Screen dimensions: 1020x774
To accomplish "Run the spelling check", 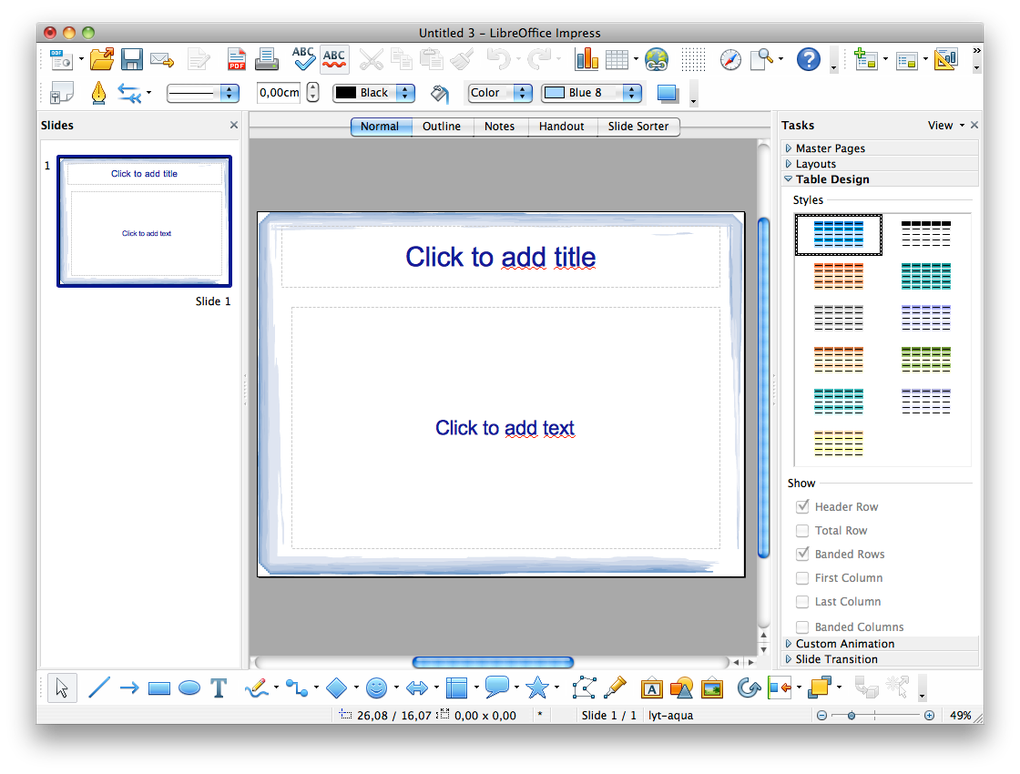I will [x=302, y=59].
